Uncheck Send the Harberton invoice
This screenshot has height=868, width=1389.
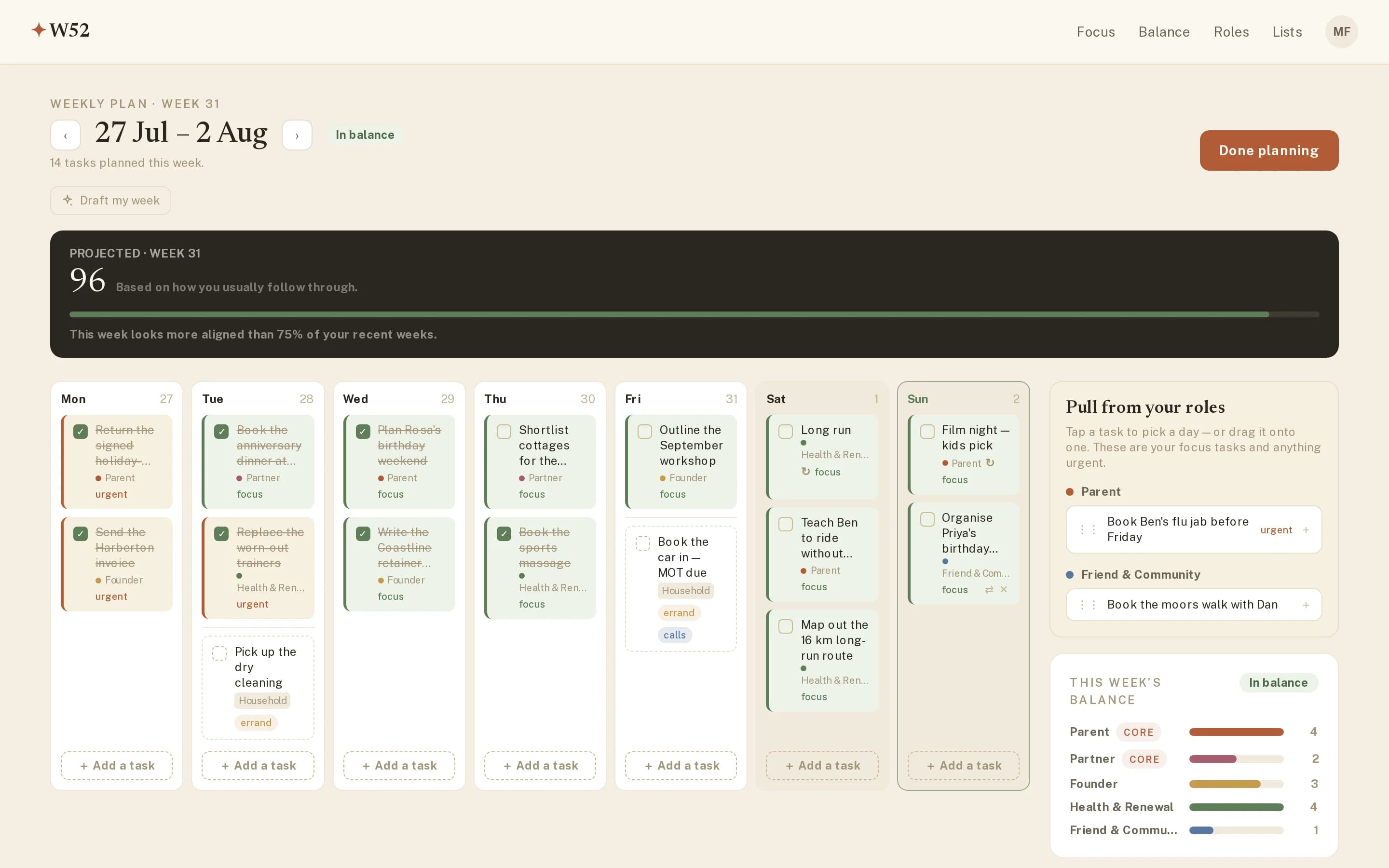(81, 533)
